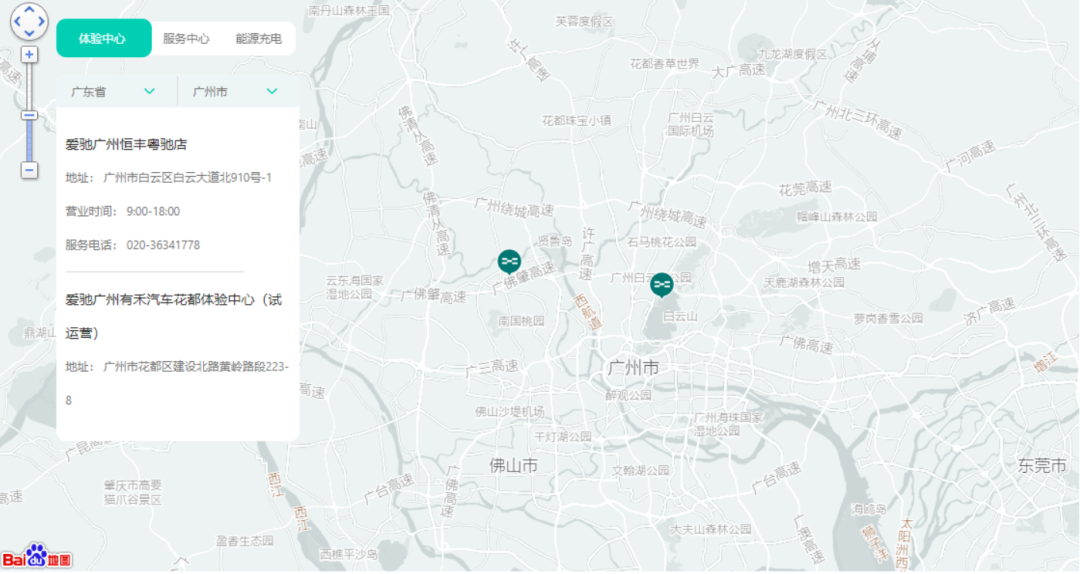Click the 白云山 map label

click(x=680, y=316)
